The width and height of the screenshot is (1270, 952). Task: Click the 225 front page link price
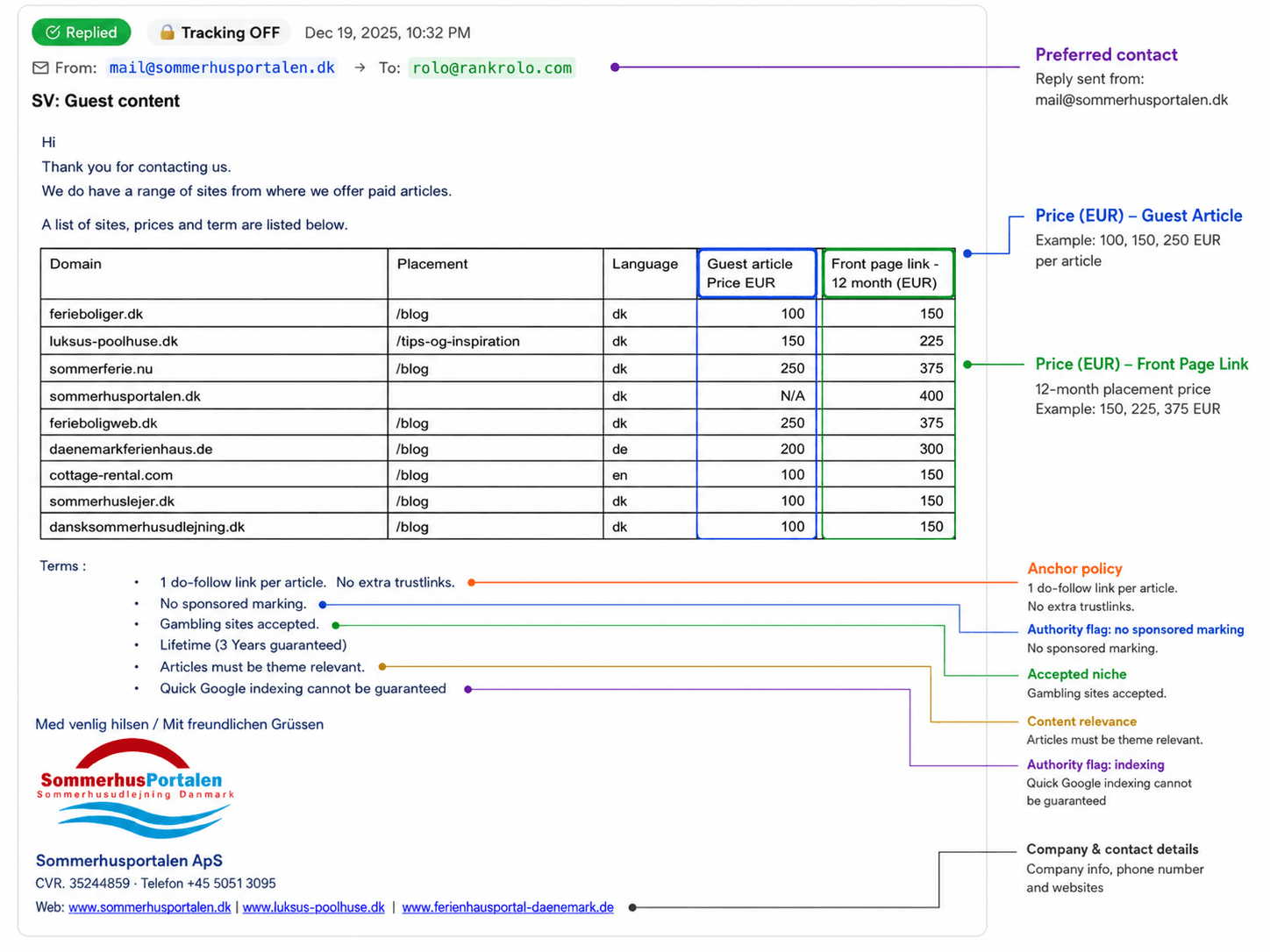[888, 341]
